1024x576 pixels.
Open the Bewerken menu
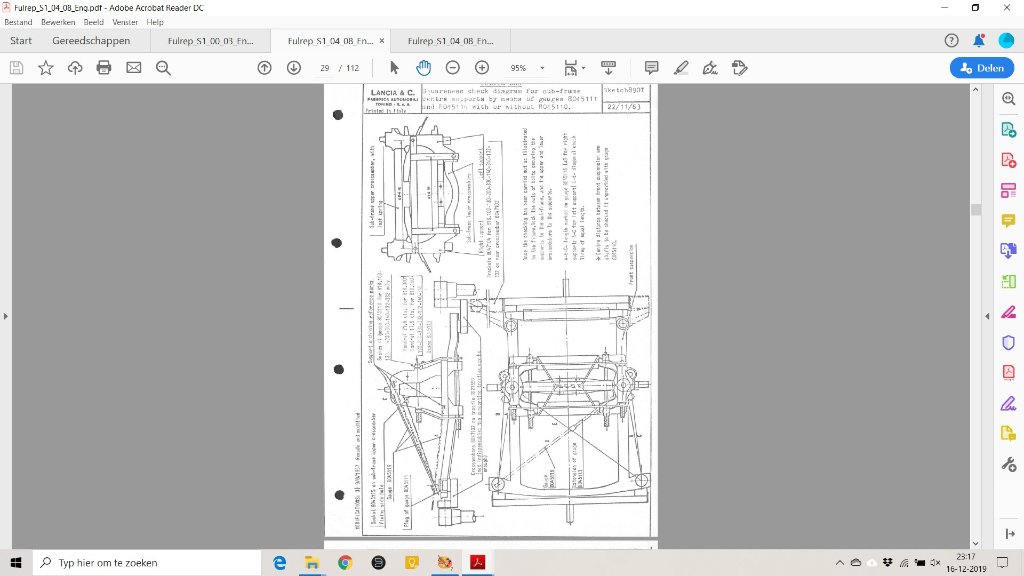(58, 22)
